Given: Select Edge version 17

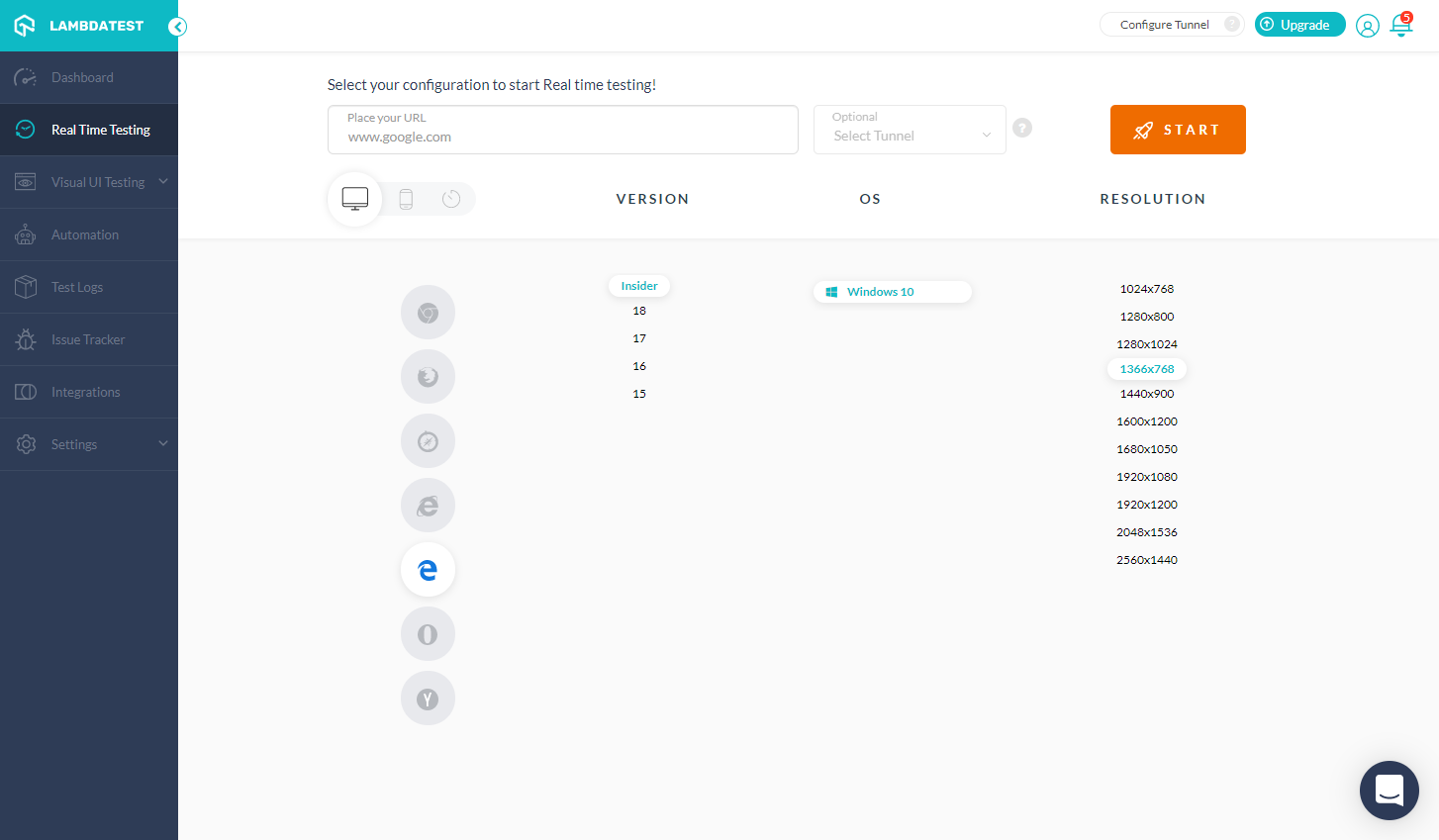Looking at the screenshot, I should click(x=639, y=338).
